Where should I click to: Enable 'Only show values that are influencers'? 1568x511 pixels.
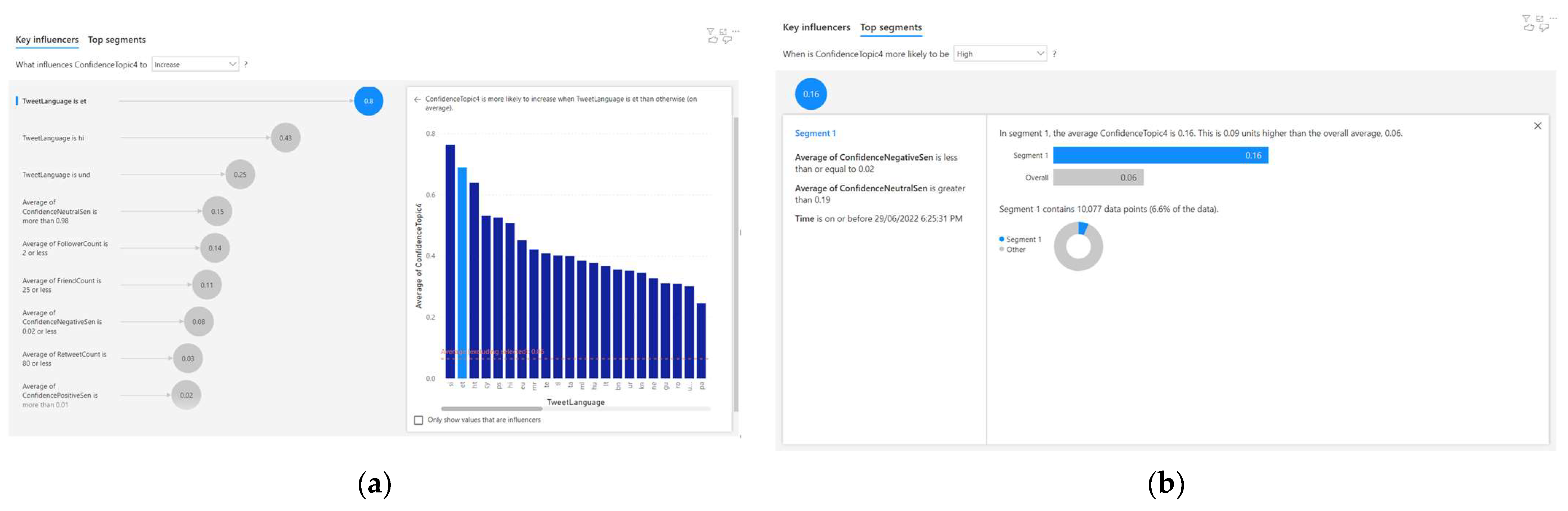pyautogui.click(x=418, y=420)
